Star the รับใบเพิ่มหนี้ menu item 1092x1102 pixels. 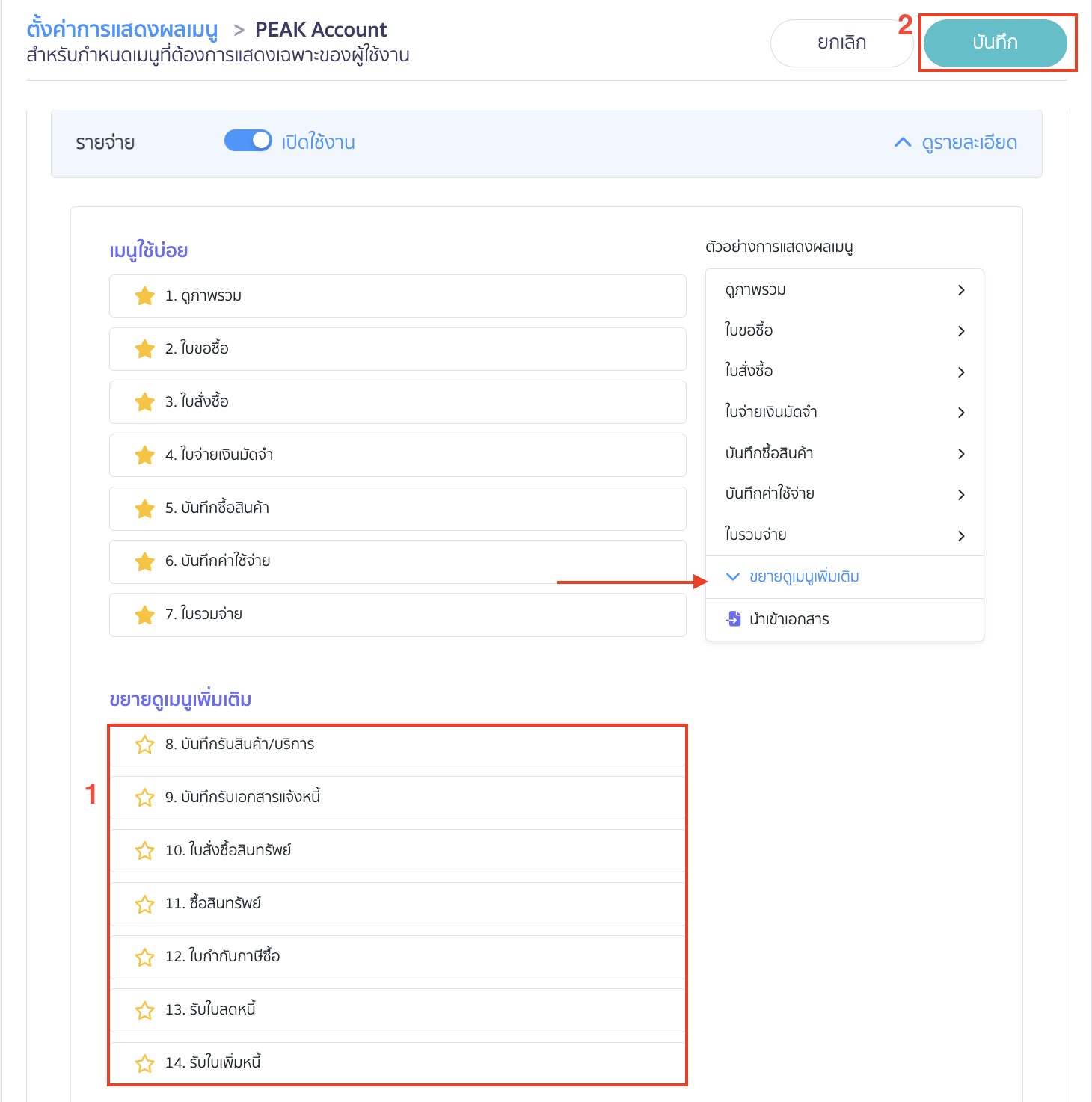click(145, 1063)
